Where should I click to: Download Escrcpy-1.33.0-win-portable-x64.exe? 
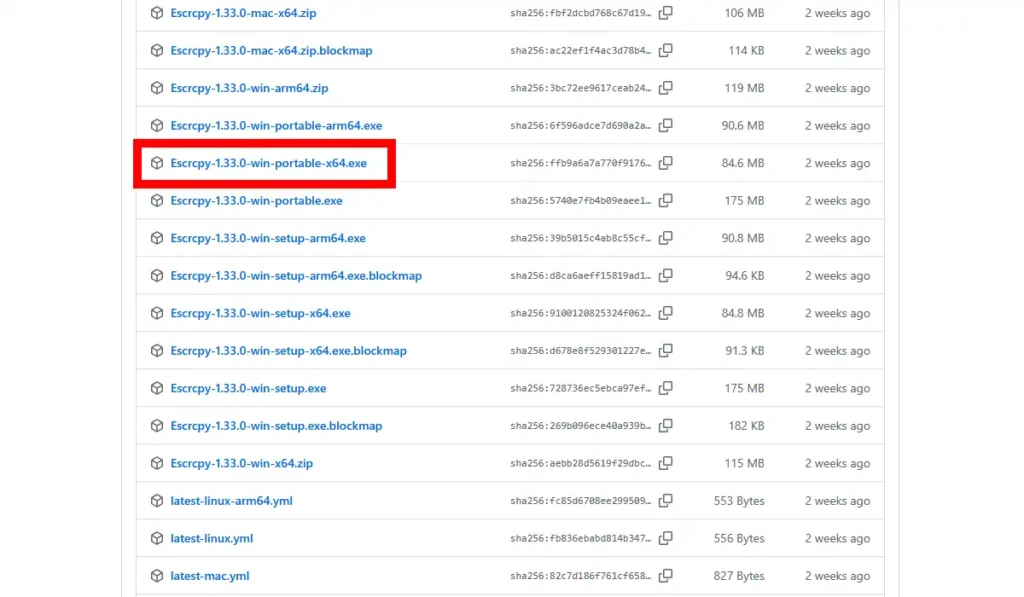pyautogui.click(x=268, y=163)
